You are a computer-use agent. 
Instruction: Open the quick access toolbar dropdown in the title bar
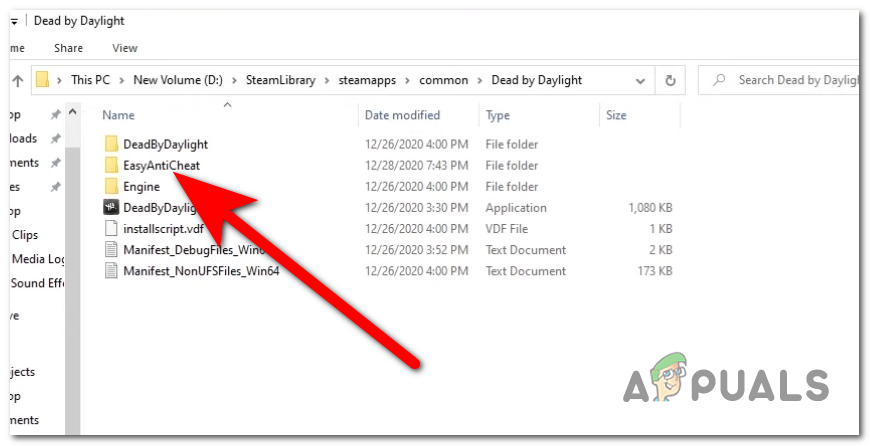pos(14,22)
